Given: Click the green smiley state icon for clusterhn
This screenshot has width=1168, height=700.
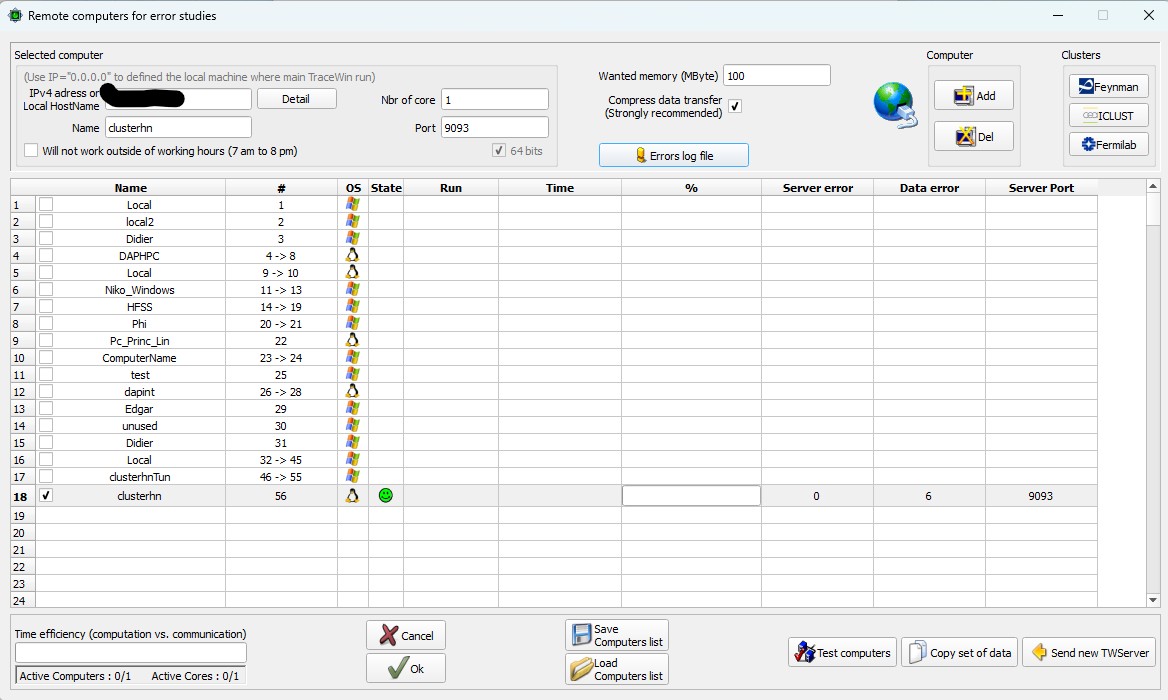Looking at the screenshot, I should (386, 496).
